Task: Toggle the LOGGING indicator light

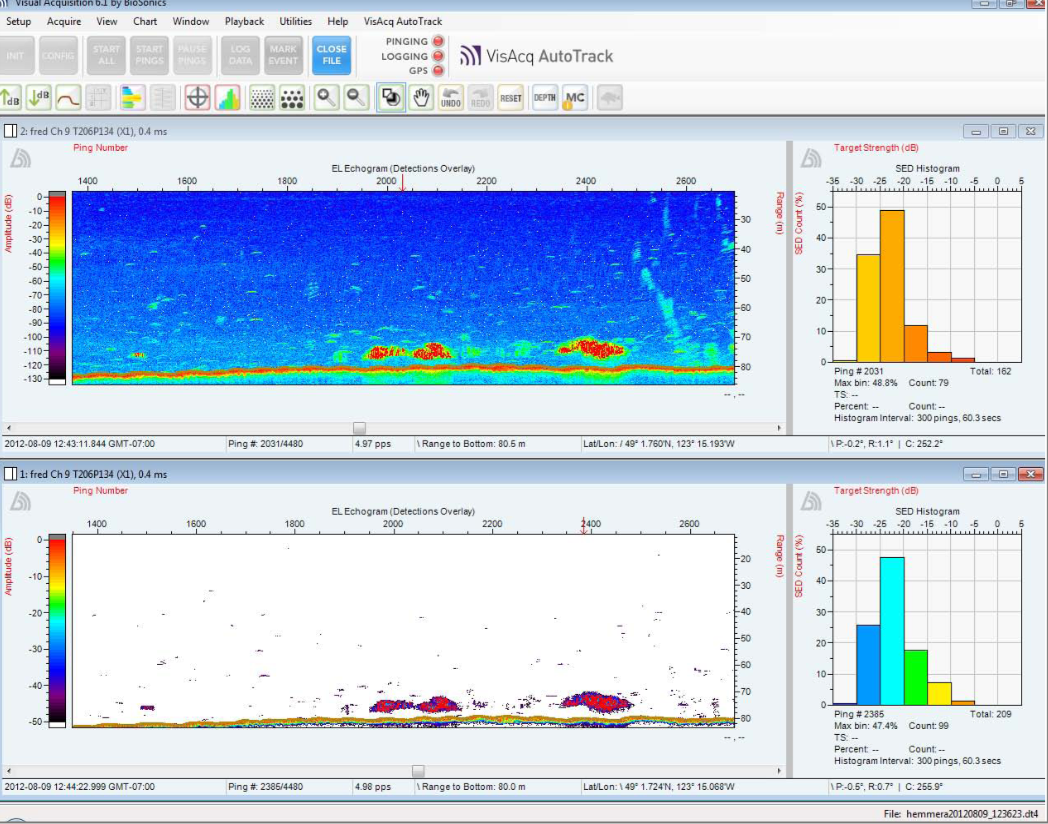Action: 437,56
